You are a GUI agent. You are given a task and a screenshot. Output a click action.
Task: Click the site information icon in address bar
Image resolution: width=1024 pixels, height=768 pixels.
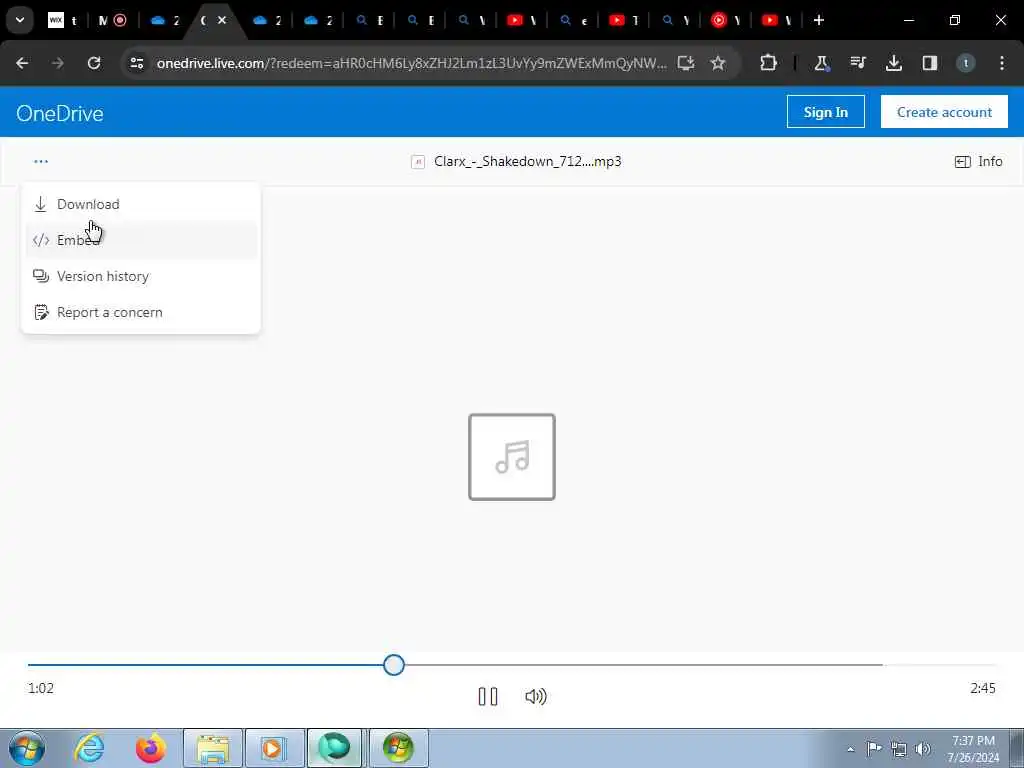[x=137, y=63]
